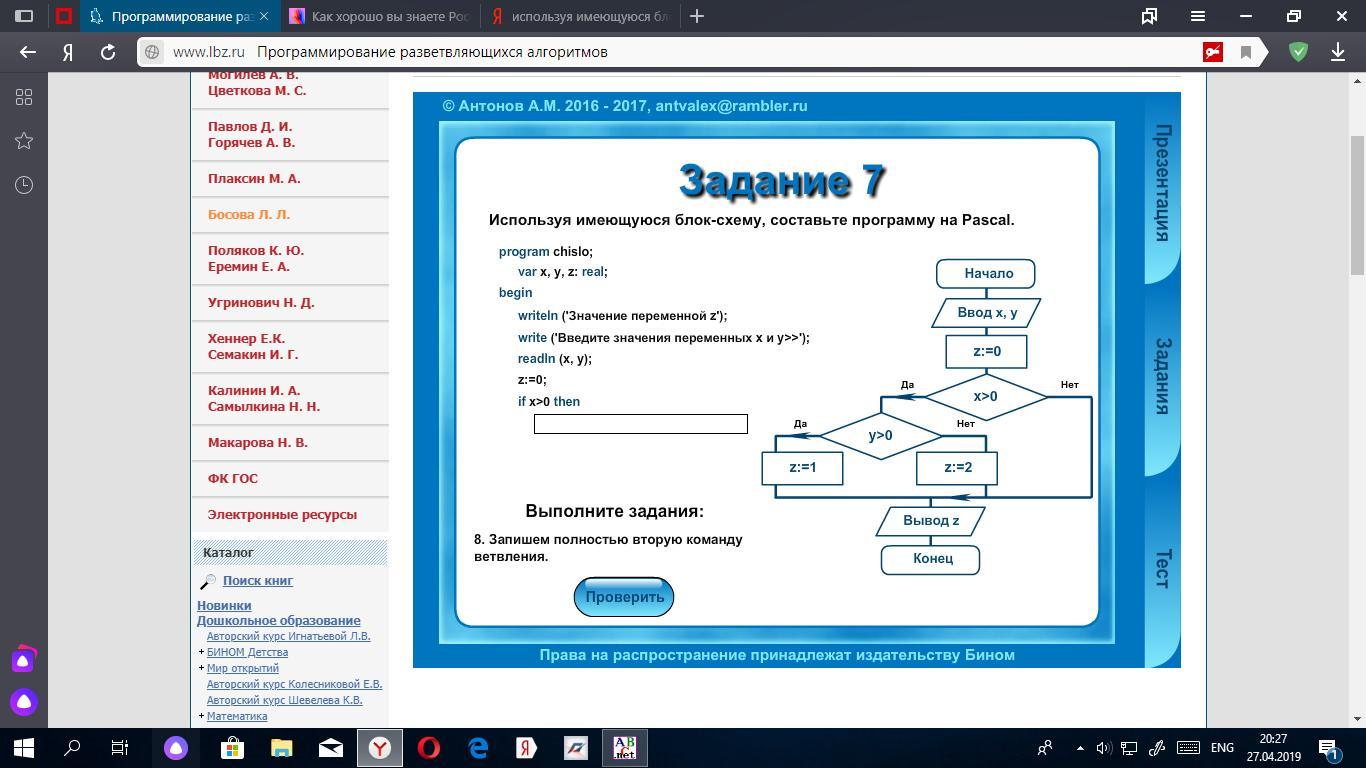Go back using the browser back arrow

(28, 52)
